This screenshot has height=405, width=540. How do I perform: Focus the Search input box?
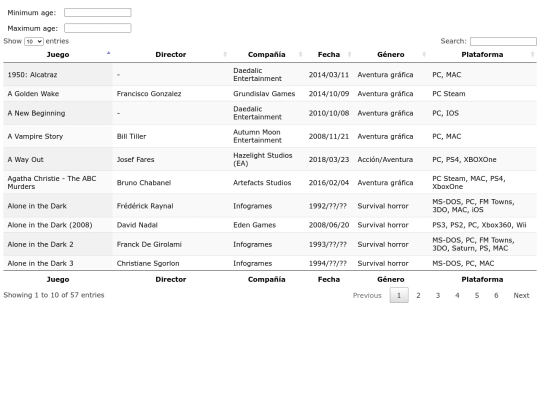tap(503, 41)
